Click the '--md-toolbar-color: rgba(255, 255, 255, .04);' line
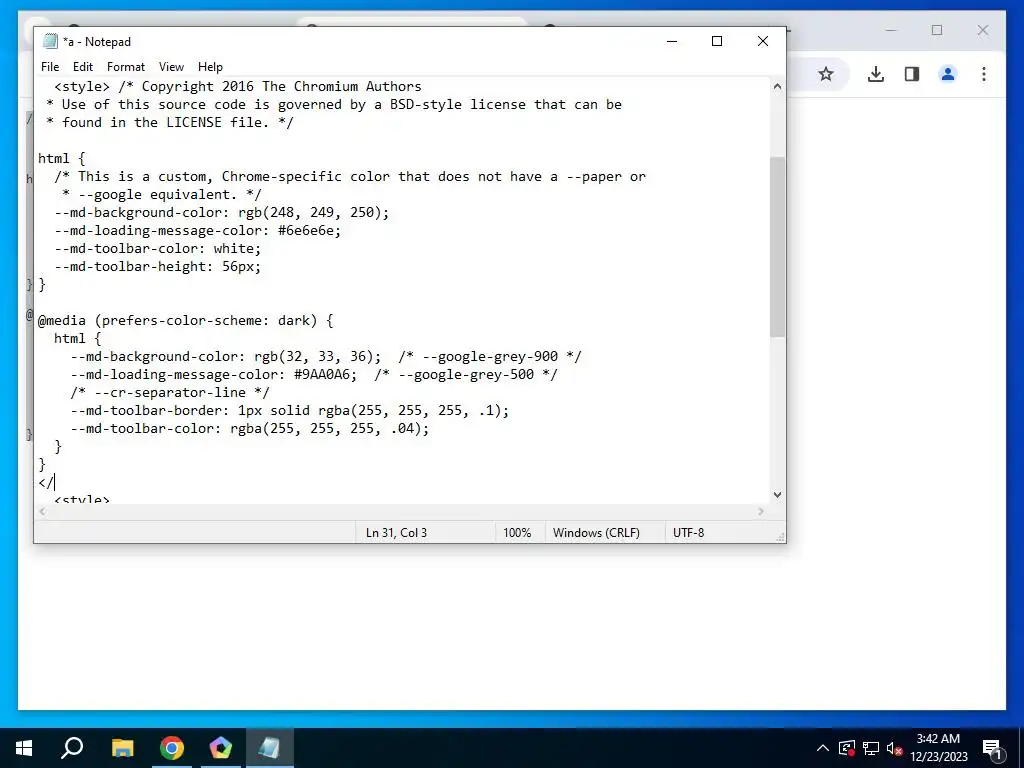The image size is (1024, 768). pyautogui.click(x=250, y=428)
